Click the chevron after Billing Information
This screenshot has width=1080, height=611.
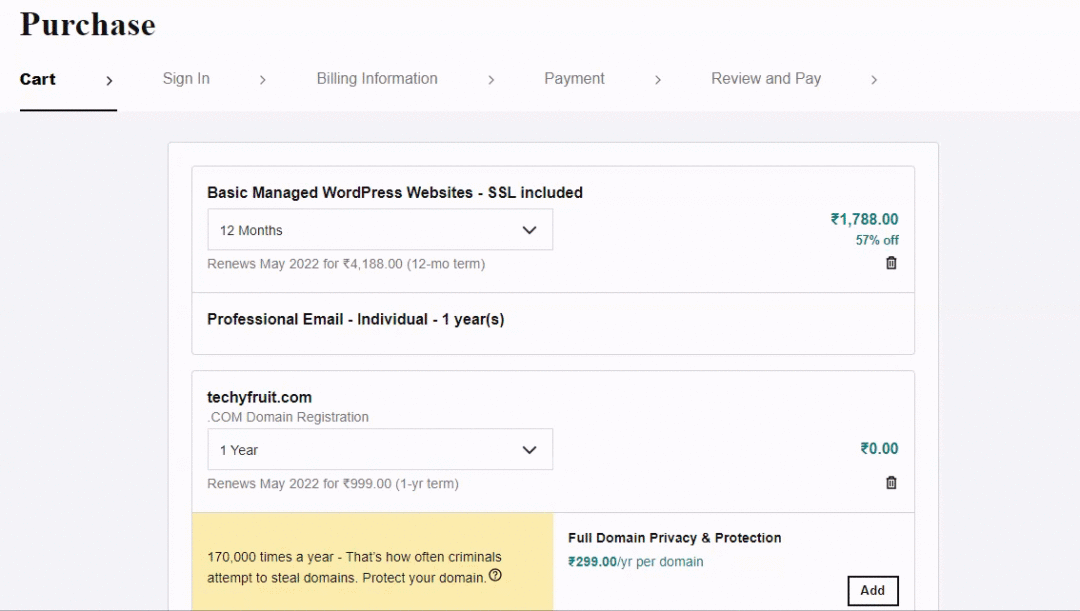click(491, 80)
